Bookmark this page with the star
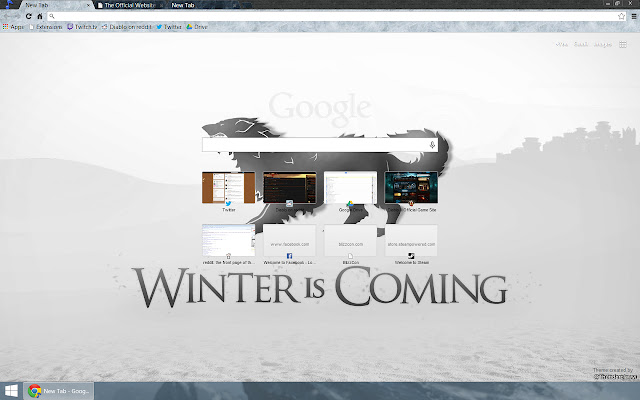The width and height of the screenshot is (640, 400). coord(621,16)
